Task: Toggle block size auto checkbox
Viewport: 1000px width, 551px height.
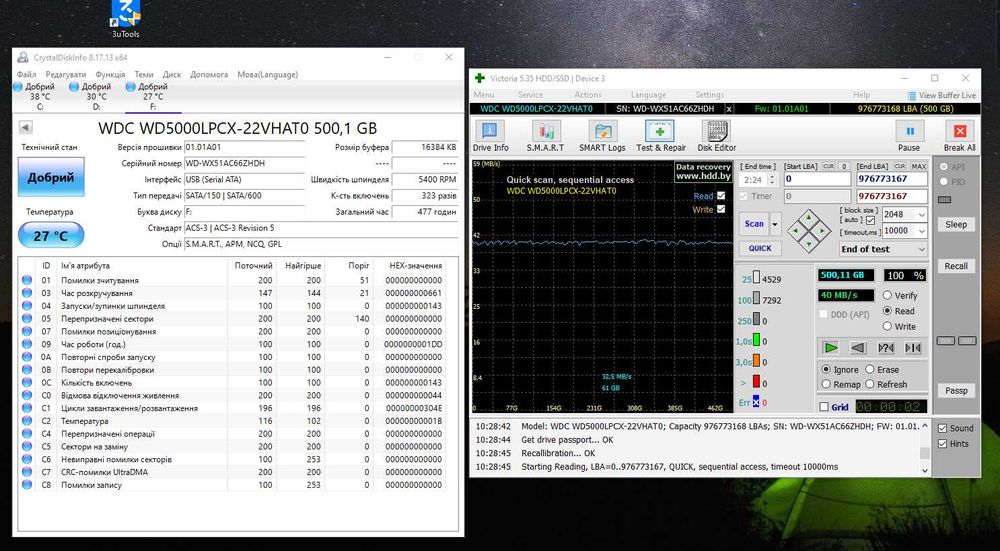Action: point(871,220)
